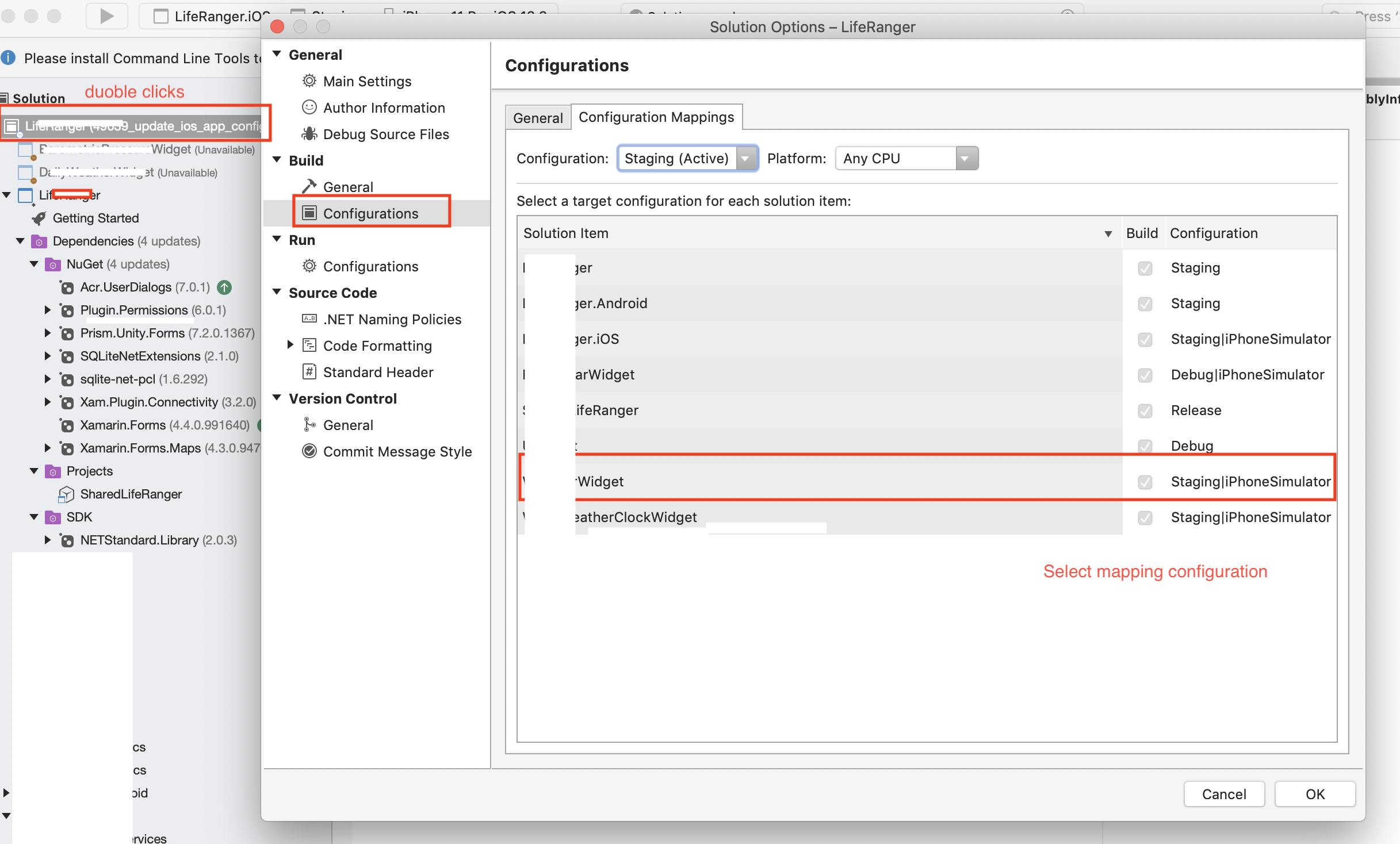Click the Acr.UserDialogs package icon
This screenshot has width=1400, height=844.
pyautogui.click(x=67, y=287)
